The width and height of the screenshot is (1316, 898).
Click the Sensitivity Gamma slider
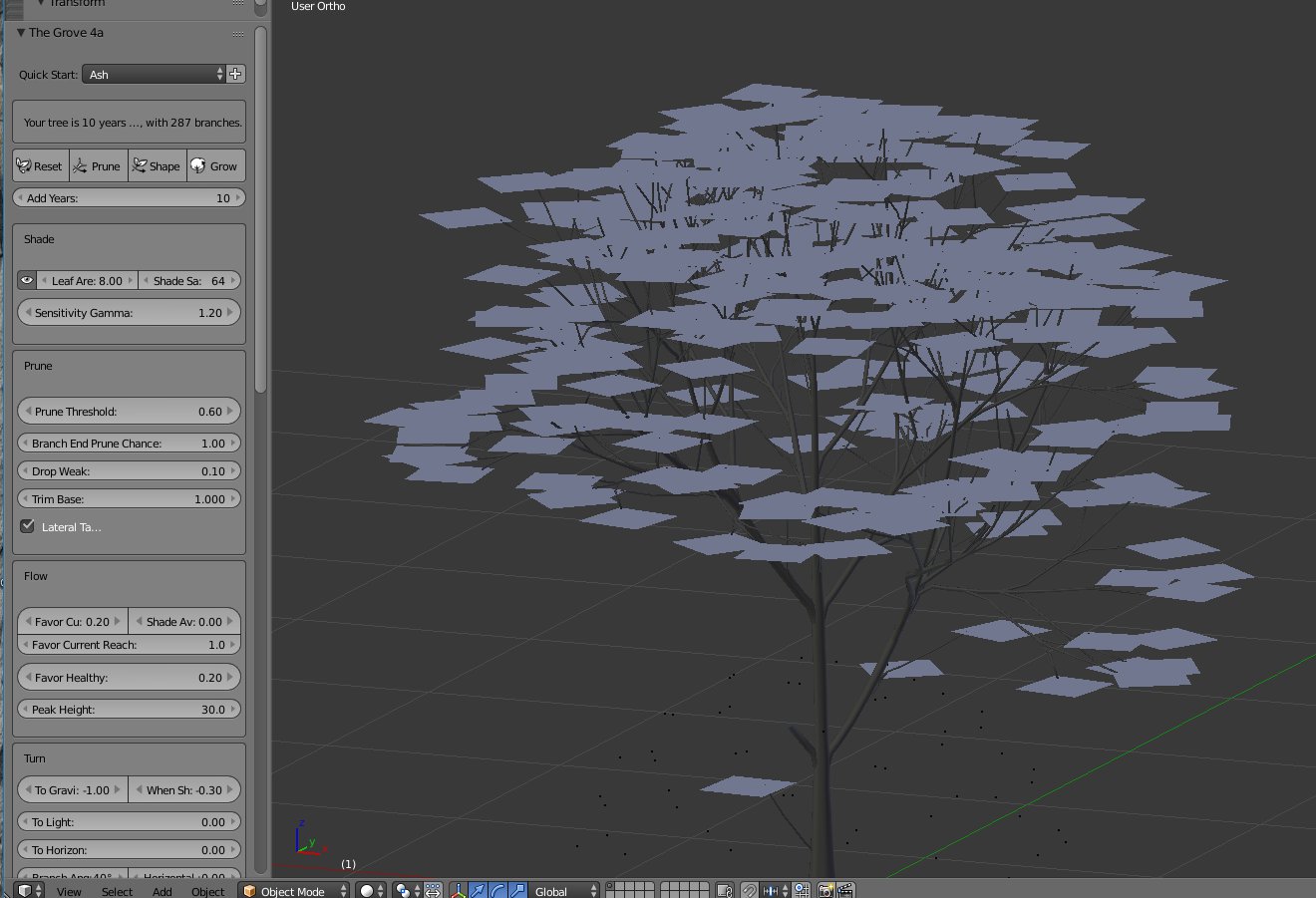coord(129,313)
